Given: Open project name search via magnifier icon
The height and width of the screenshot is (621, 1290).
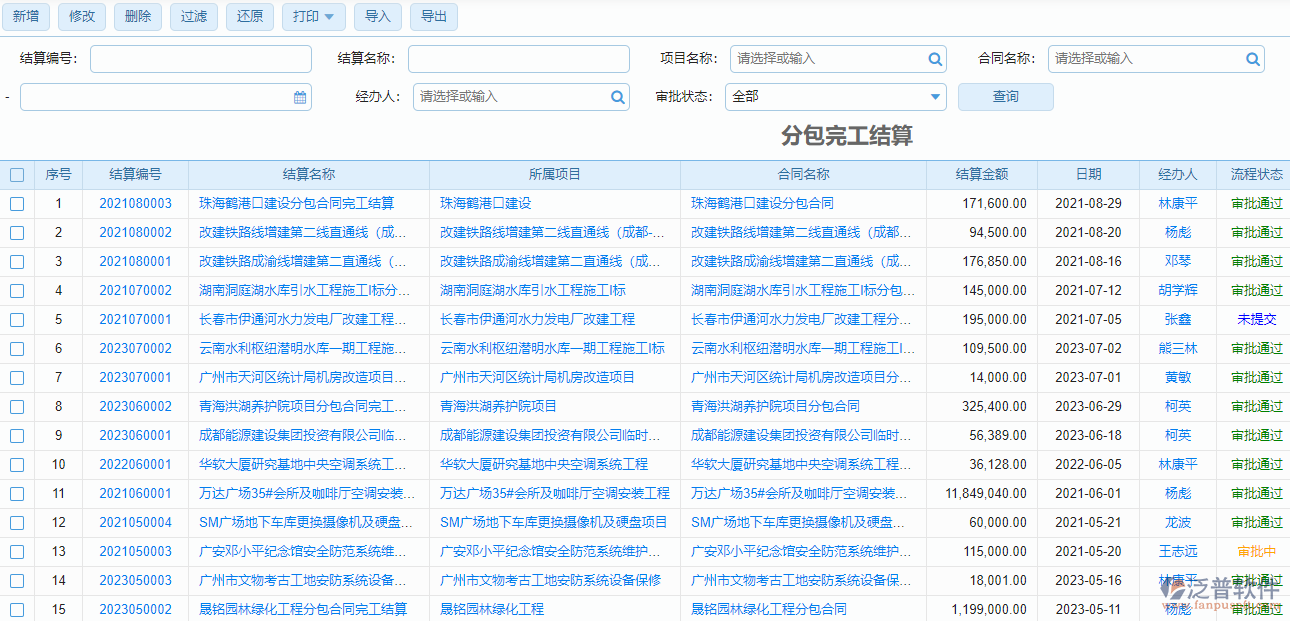Looking at the screenshot, I should [x=935, y=59].
